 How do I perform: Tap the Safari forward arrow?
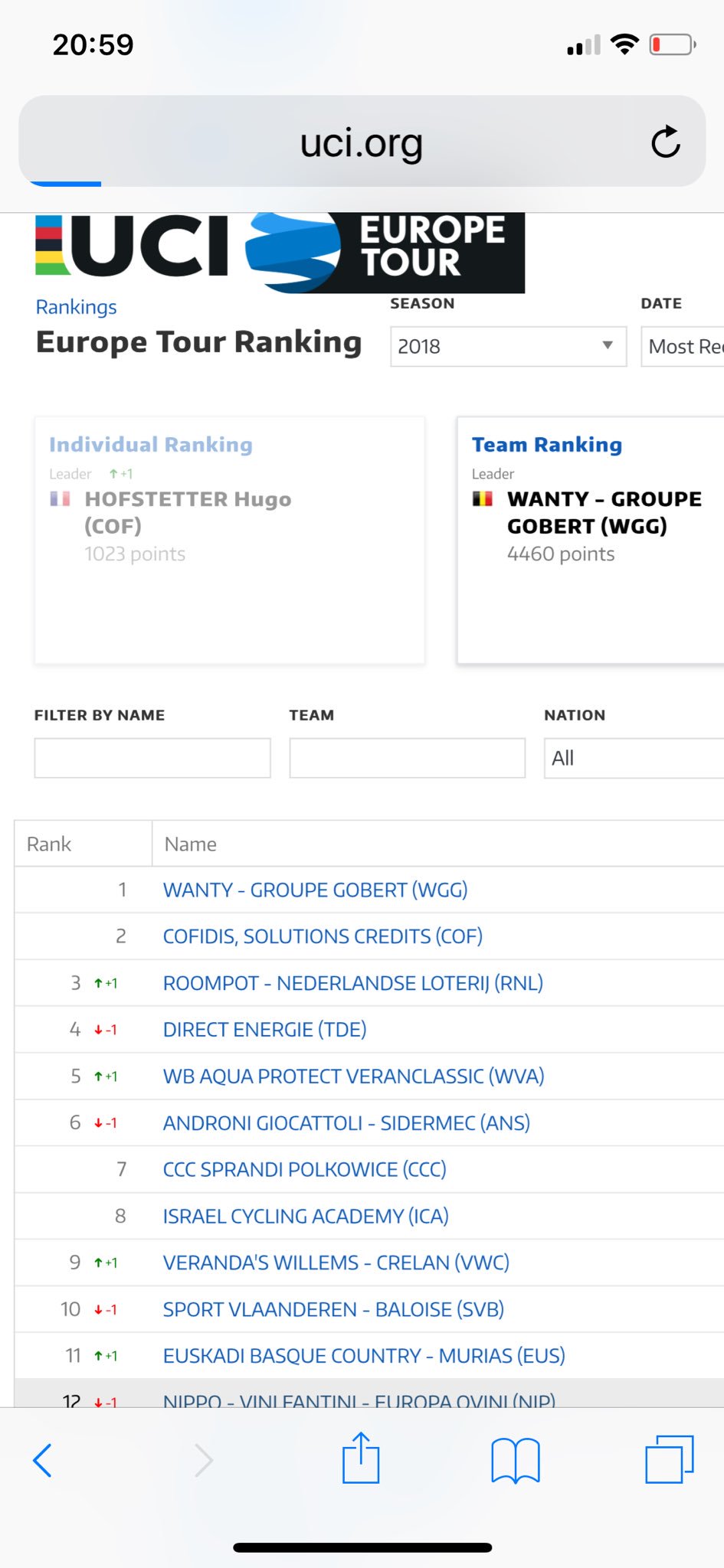(203, 1460)
